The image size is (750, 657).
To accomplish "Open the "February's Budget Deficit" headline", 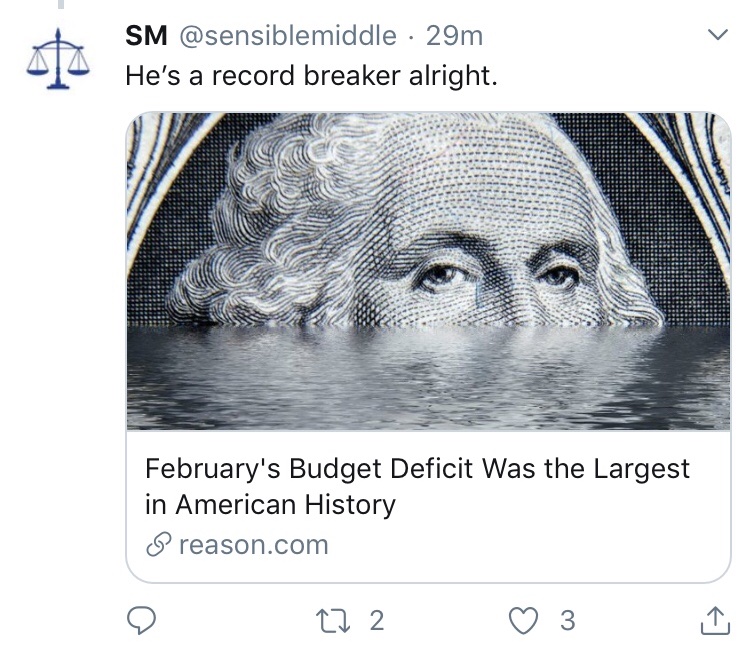I will coord(417,468).
